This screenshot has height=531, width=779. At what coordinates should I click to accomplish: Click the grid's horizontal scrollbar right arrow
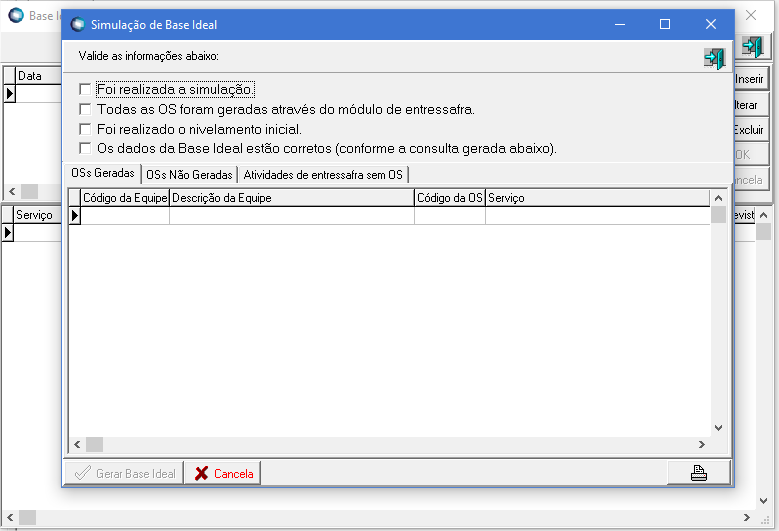[702, 444]
